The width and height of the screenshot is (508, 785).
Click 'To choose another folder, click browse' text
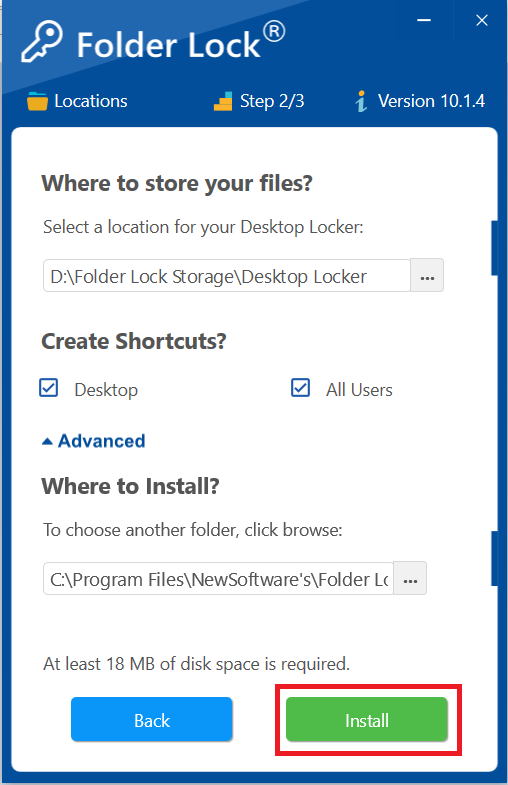[x=193, y=530]
